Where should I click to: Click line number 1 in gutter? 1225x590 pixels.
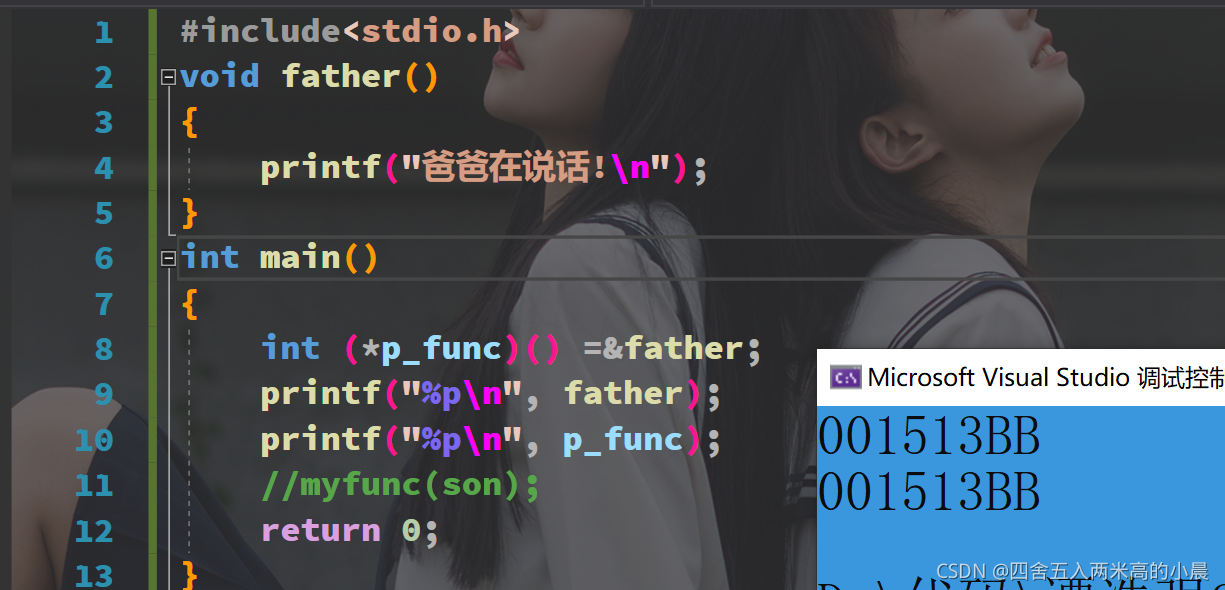click(104, 33)
